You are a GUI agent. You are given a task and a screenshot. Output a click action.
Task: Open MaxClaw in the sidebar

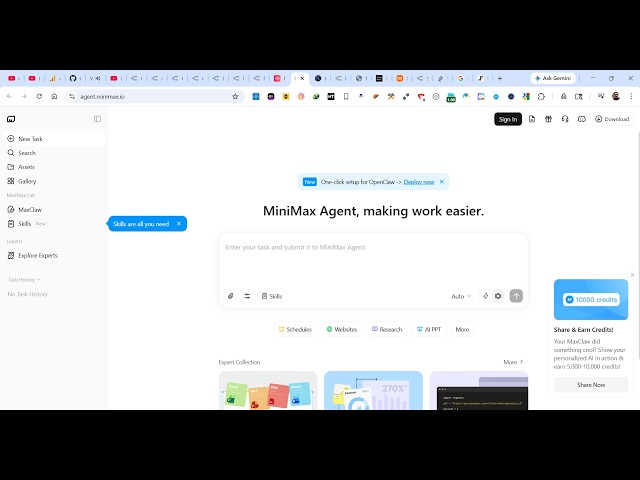point(55,209)
